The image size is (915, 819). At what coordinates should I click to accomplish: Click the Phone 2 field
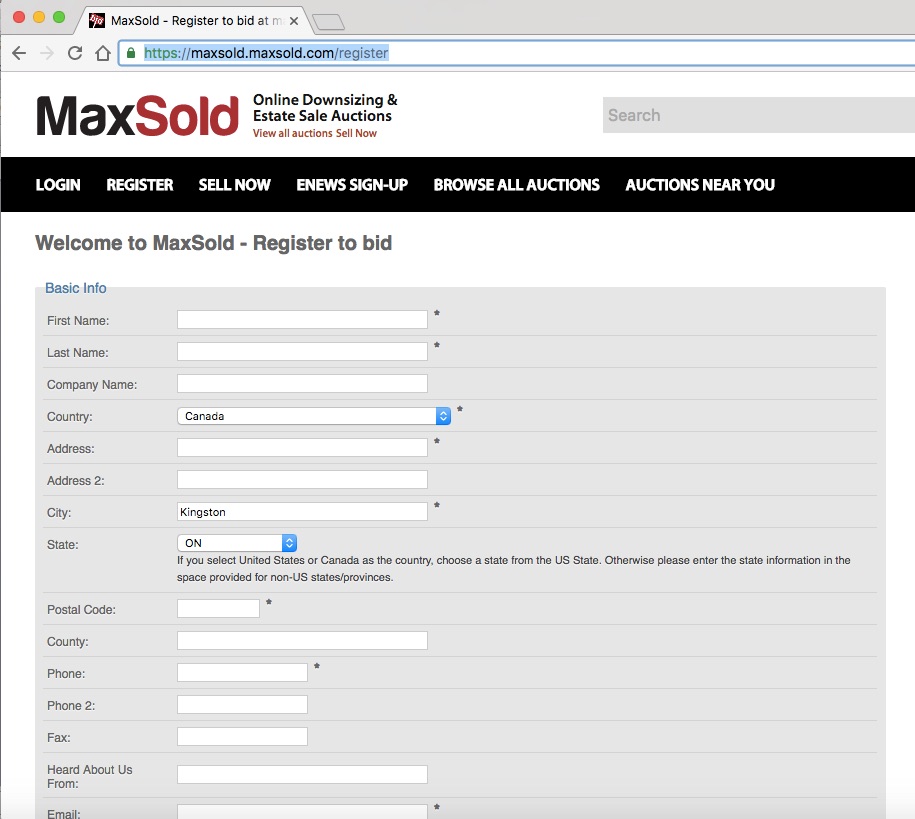[242, 705]
